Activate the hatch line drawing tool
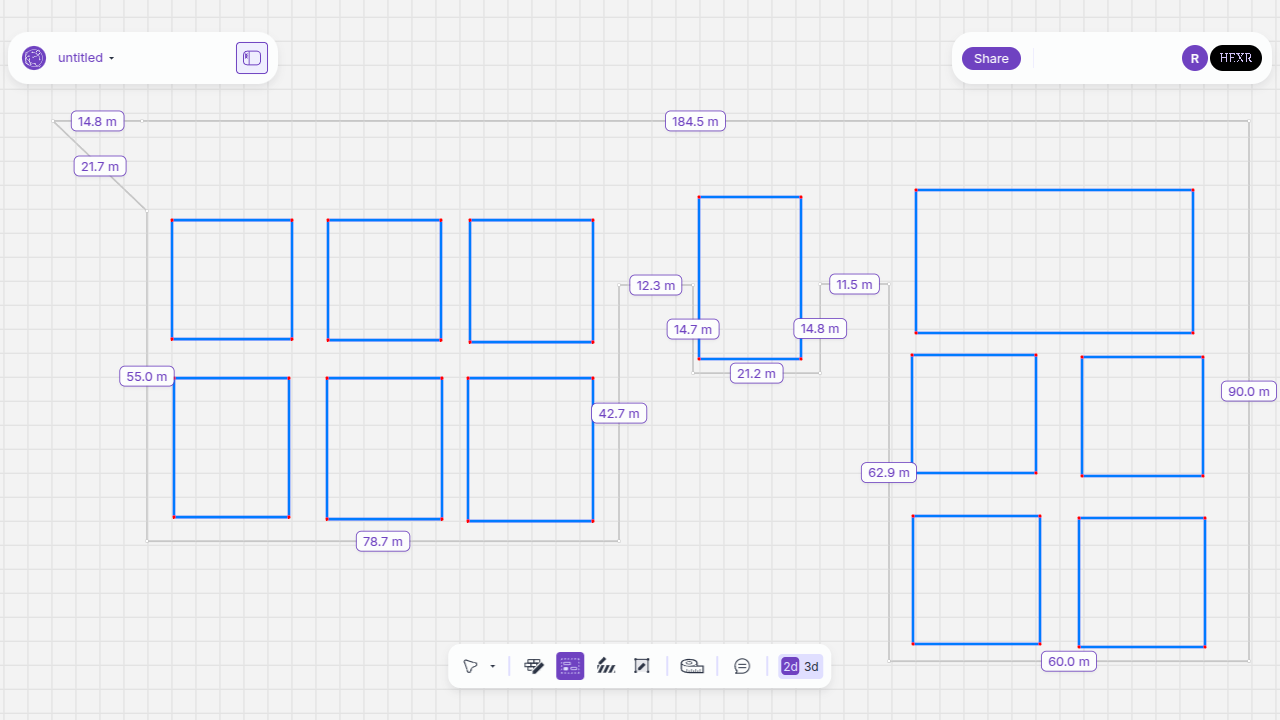Image resolution: width=1280 pixels, height=720 pixels. [x=606, y=666]
